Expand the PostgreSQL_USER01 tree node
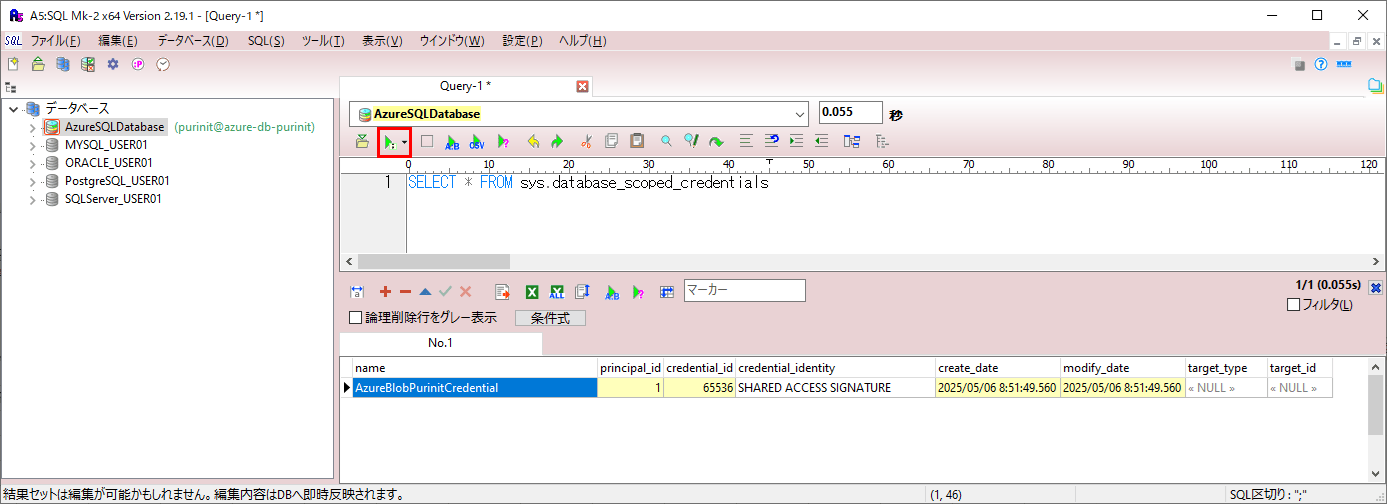The height and width of the screenshot is (504, 1387). [32, 181]
